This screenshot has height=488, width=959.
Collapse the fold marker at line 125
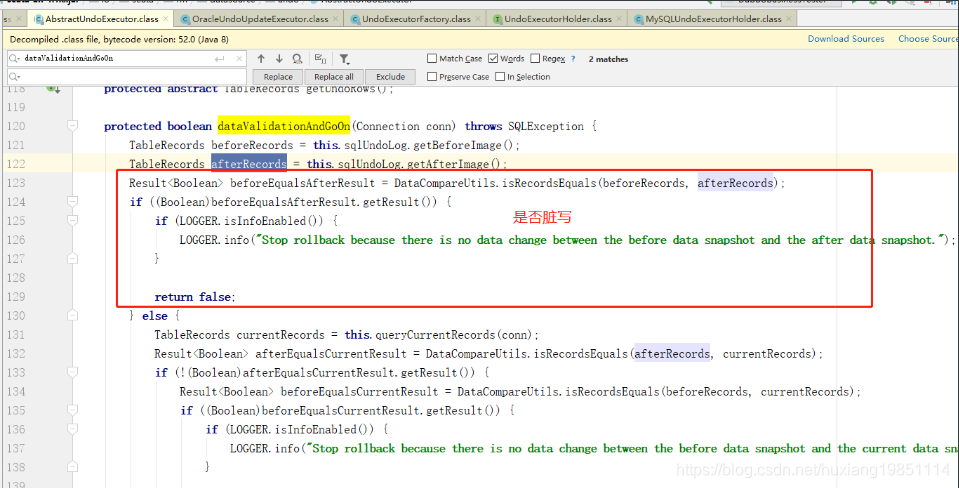[x=73, y=220]
